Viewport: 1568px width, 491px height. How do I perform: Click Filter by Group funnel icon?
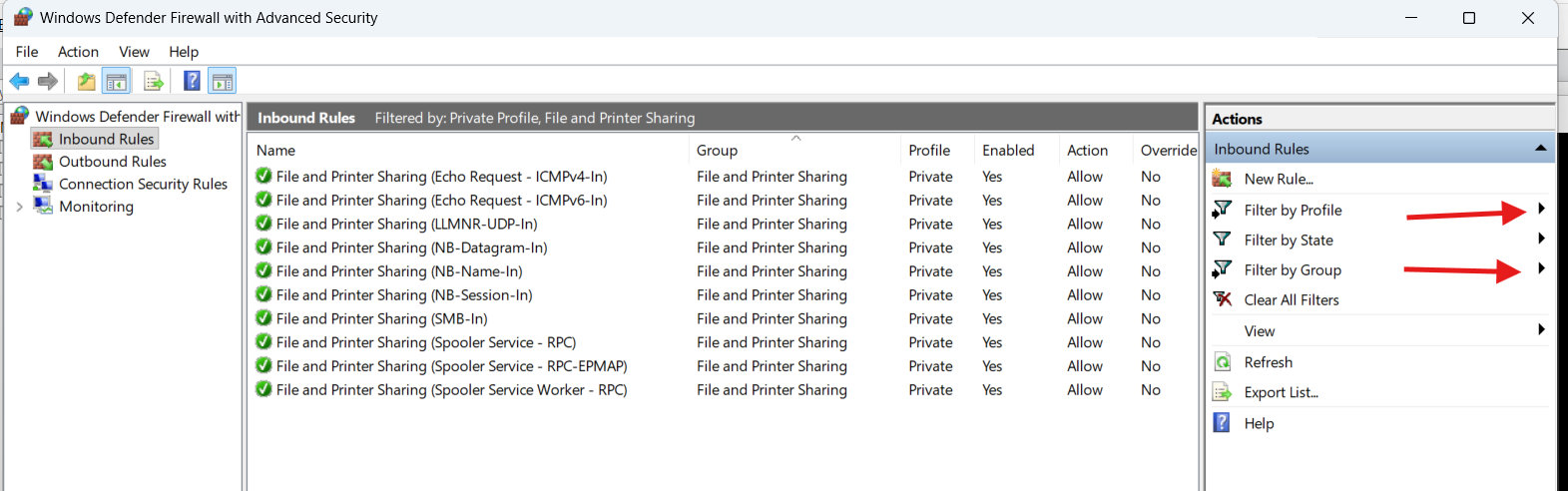(x=1222, y=269)
